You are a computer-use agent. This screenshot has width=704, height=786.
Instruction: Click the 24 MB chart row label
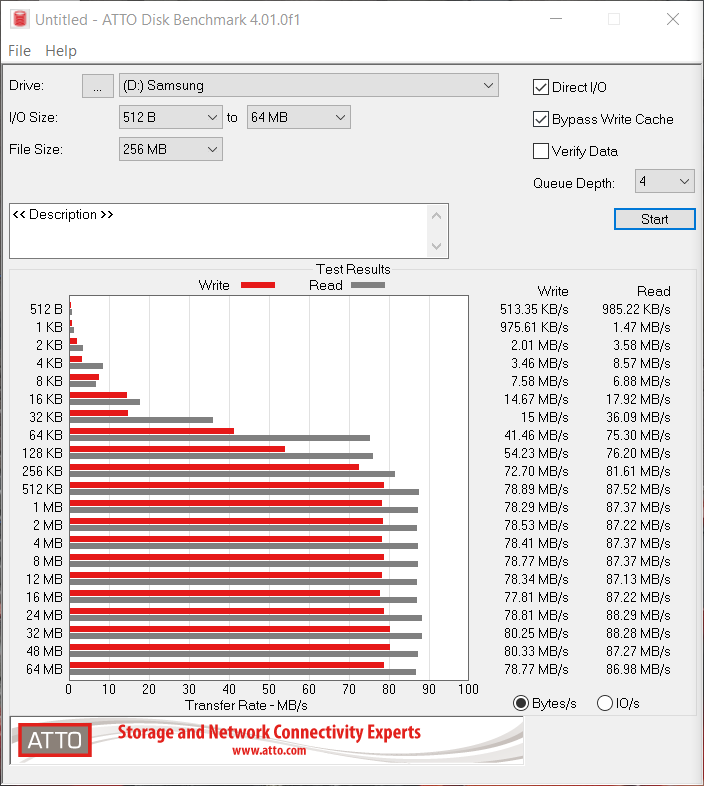tap(45, 615)
